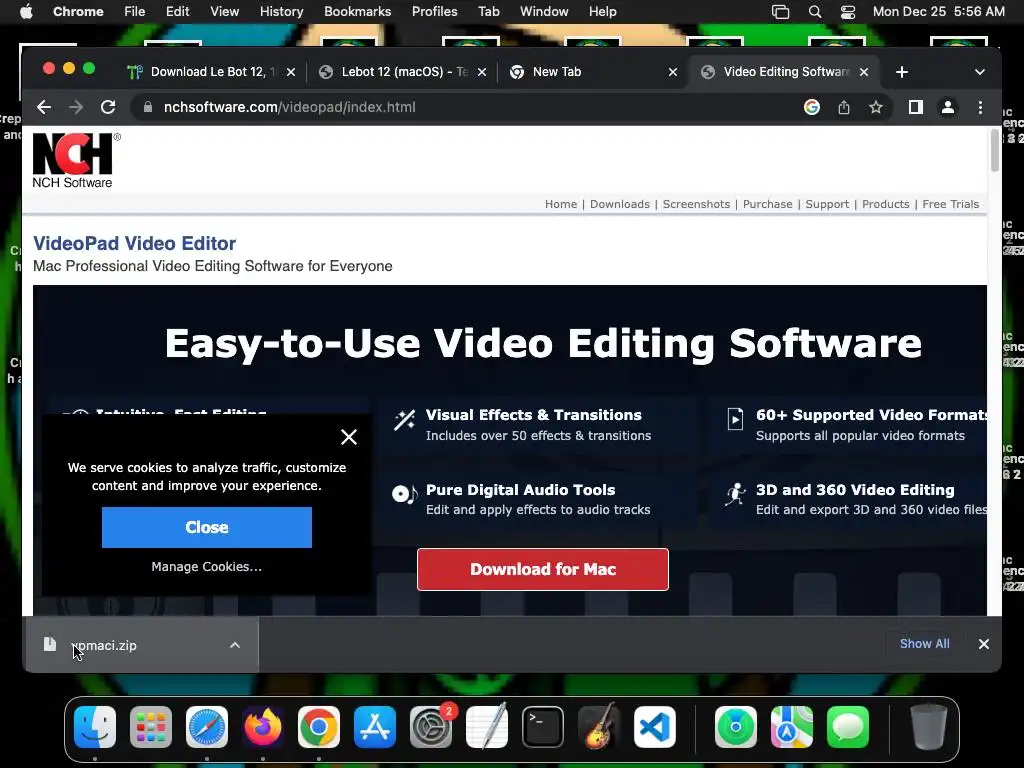Open the Purchase navigation link
1024x768 pixels.
767,204
